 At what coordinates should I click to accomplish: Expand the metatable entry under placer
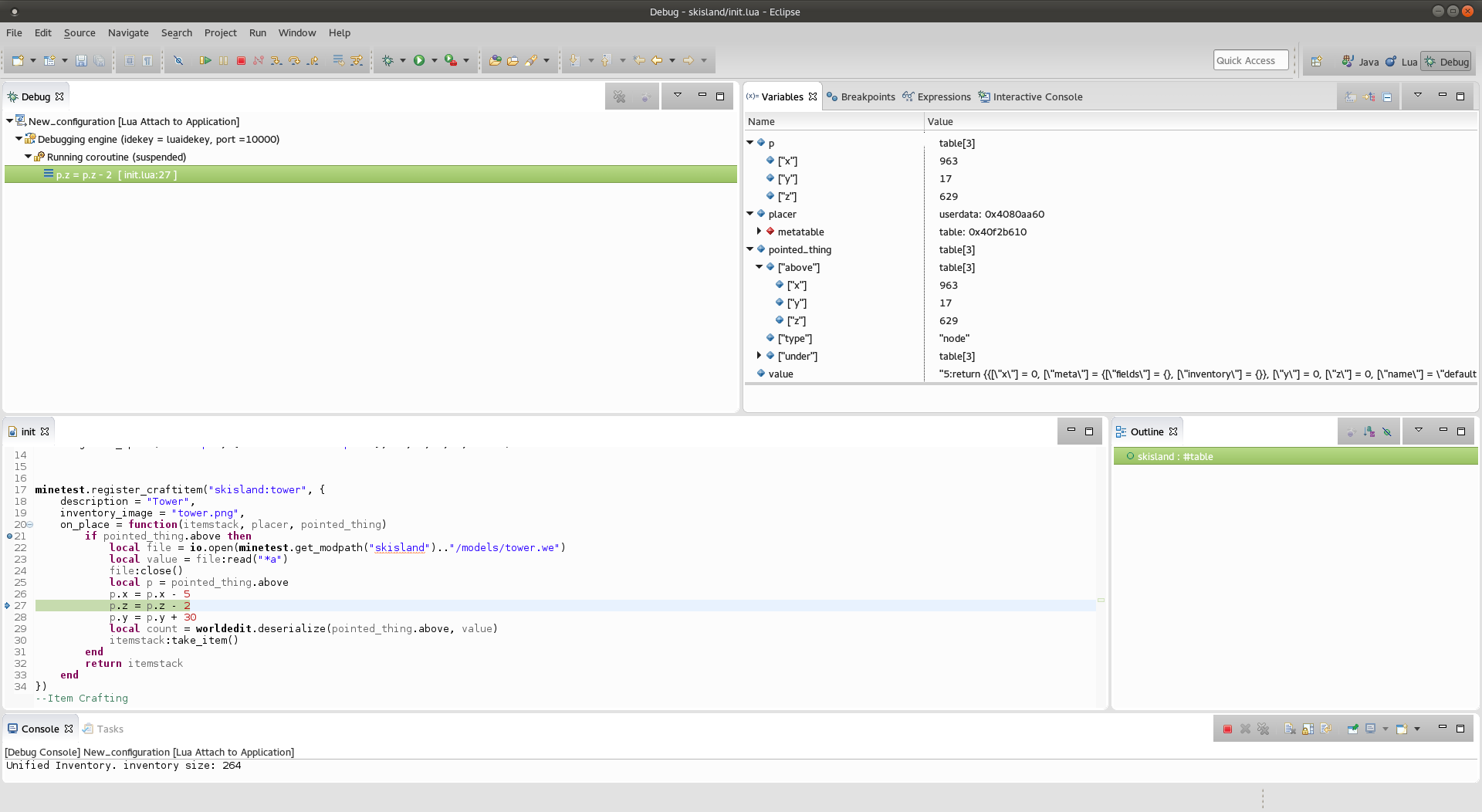[759, 232]
